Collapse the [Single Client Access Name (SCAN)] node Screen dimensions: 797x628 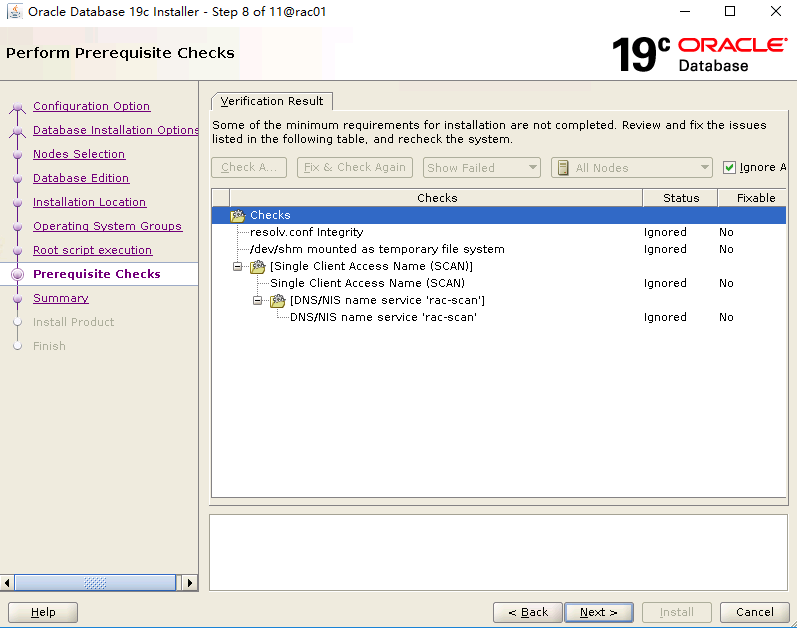click(x=237, y=266)
